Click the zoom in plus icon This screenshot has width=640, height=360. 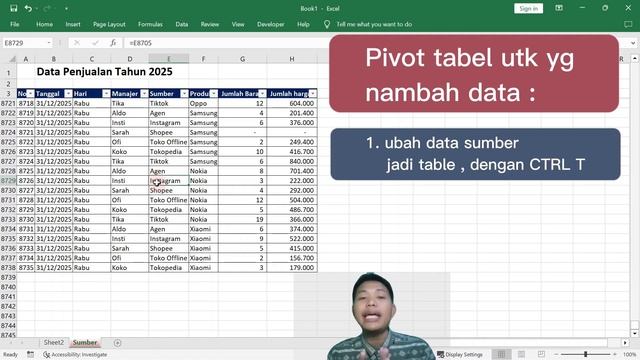(x=615, y=354)
